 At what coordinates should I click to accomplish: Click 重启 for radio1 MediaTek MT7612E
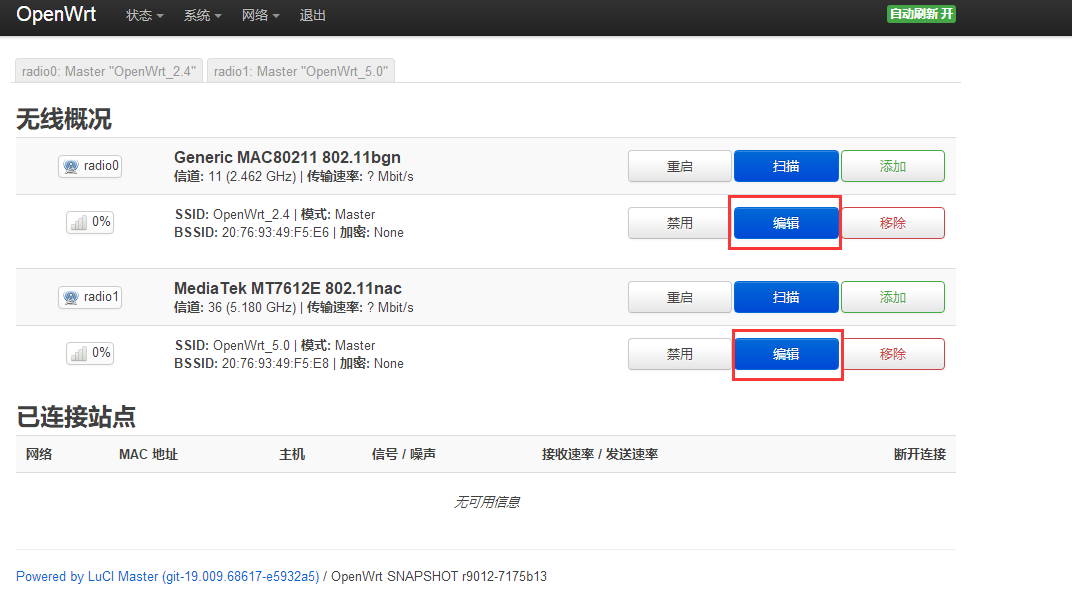click(x=680, y=298)
